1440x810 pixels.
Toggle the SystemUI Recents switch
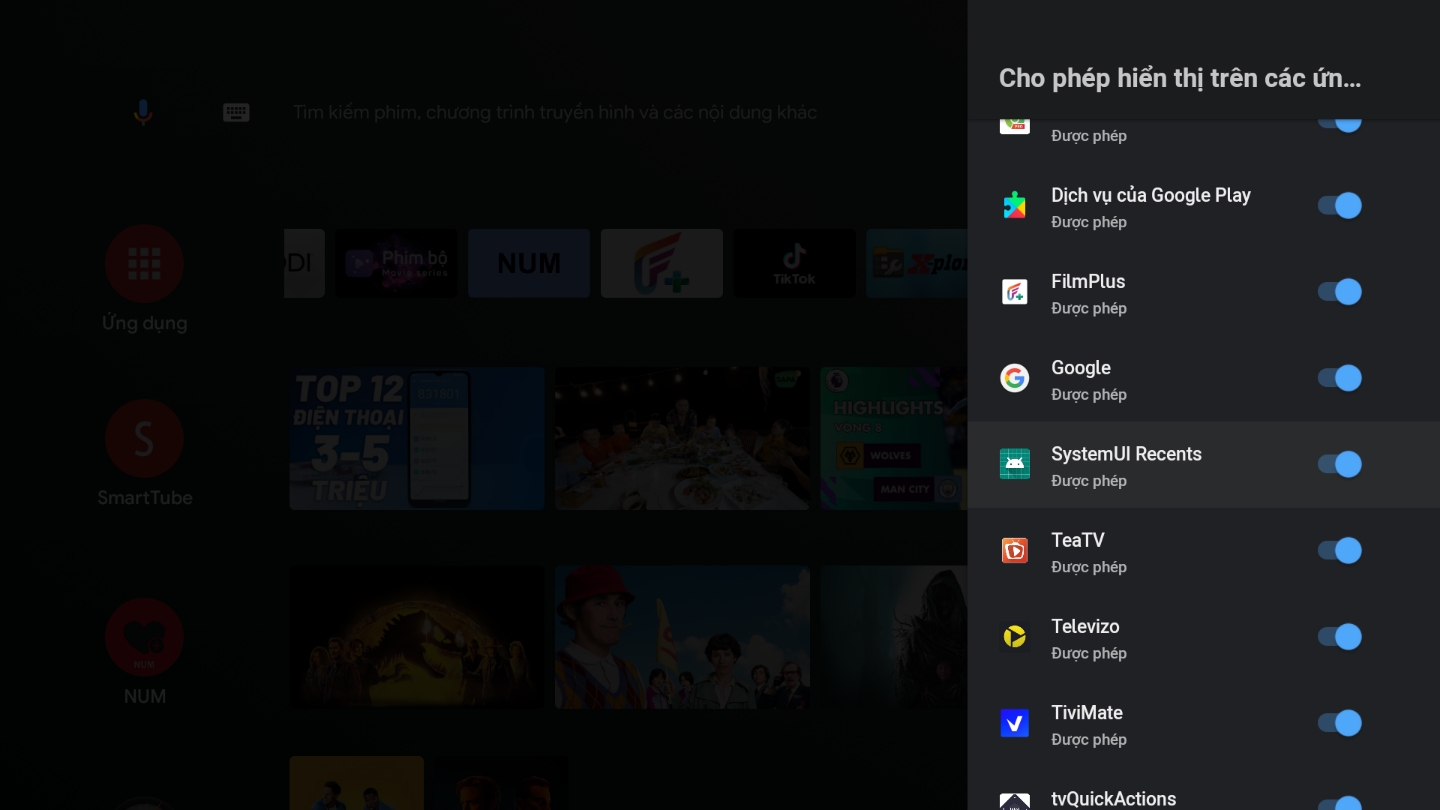coord(1340,464)
